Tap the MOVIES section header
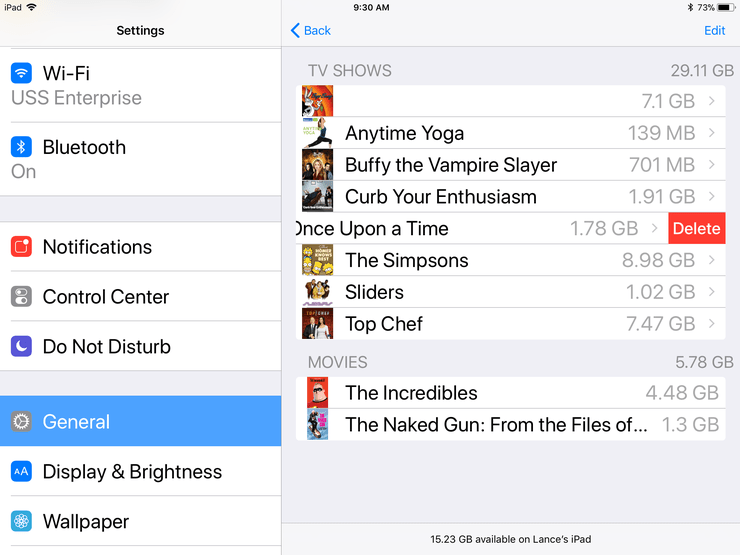The height and width of the screenshot is (555, 740). (x=337, y=362)
